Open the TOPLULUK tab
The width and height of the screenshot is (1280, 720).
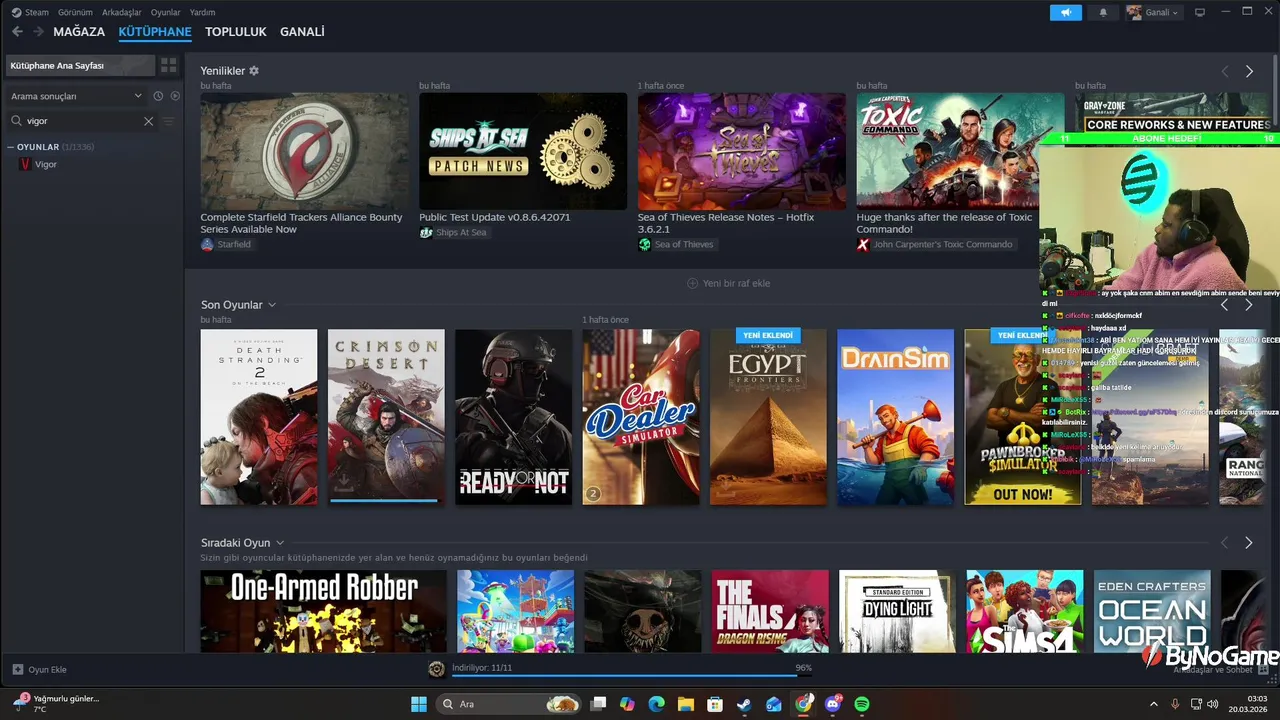[x=236, y=32]
